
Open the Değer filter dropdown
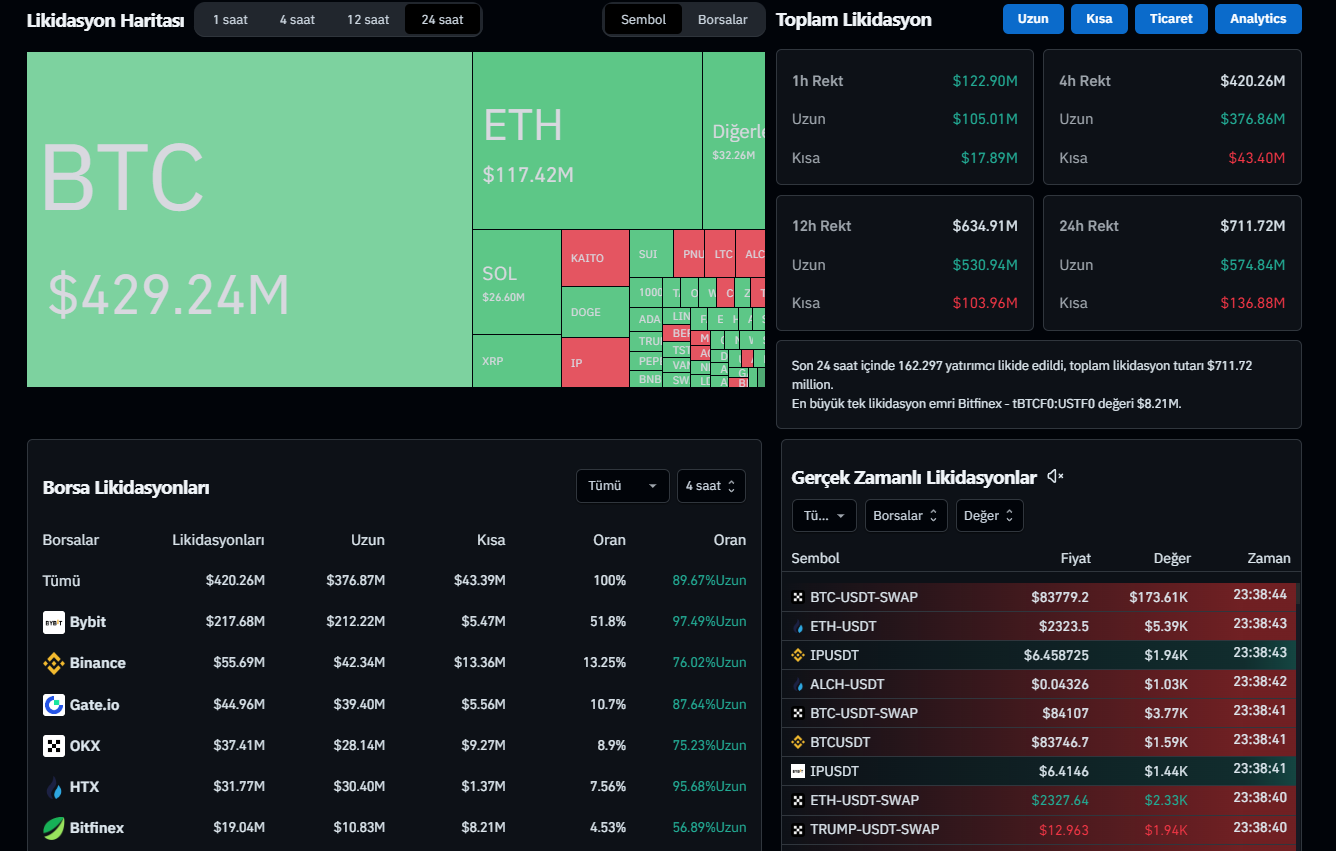pyautogui.click(x=989, y=516)
